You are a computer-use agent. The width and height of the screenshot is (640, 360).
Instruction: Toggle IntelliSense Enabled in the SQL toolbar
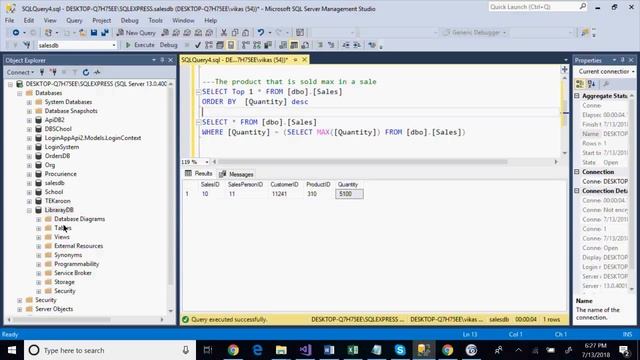point(231,45)
